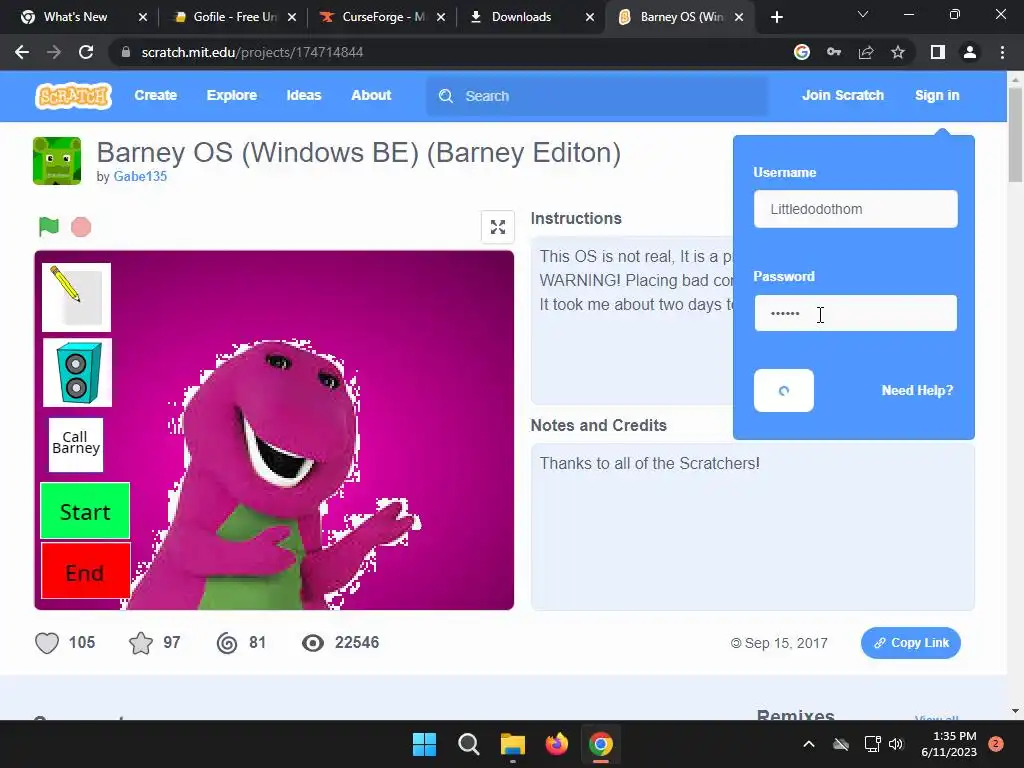Open the Ideas menu item
The height and width of the screenshot is (768, 1024).
304,95
